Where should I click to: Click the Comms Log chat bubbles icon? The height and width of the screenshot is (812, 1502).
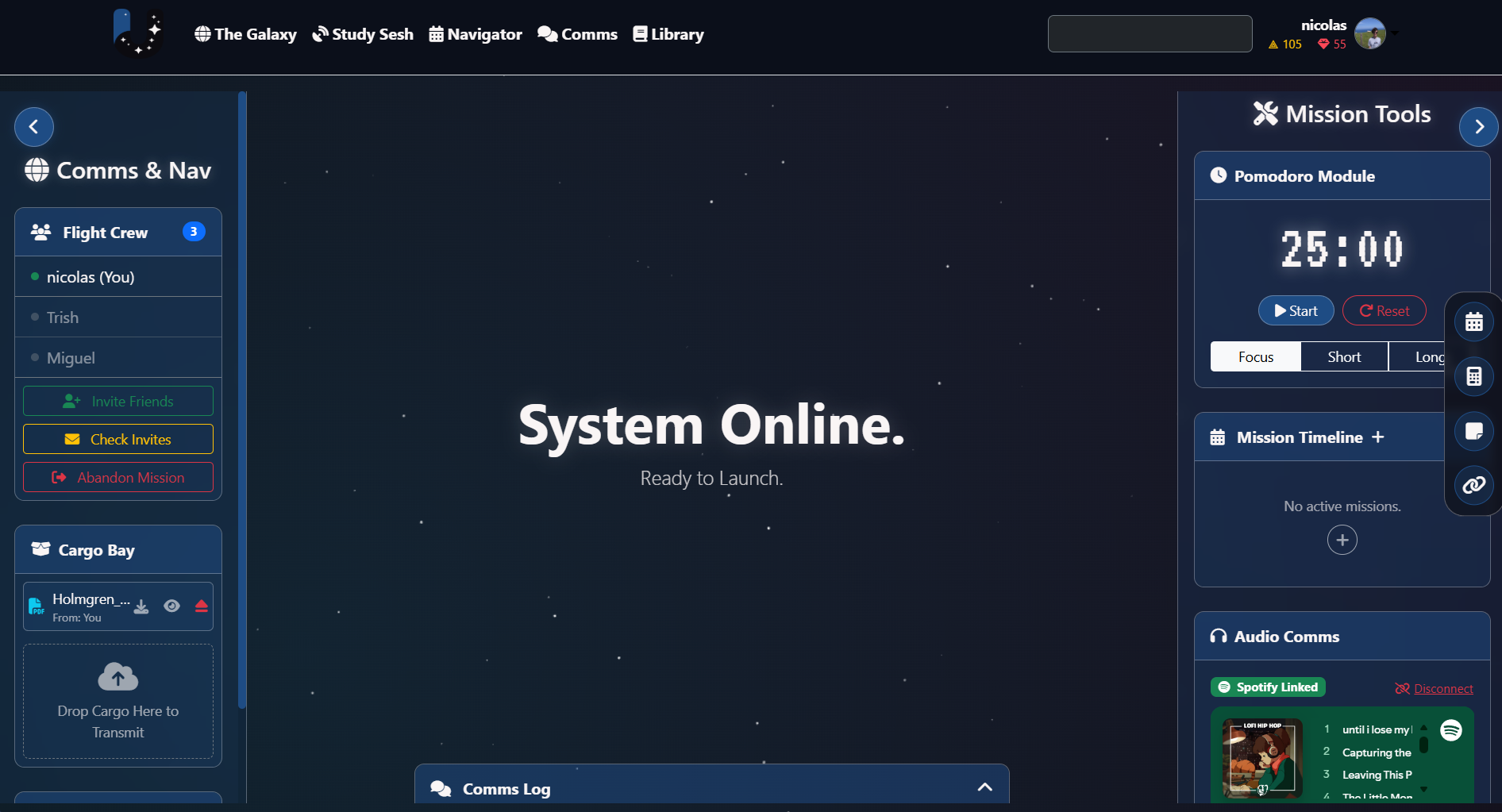coord(441,788)
